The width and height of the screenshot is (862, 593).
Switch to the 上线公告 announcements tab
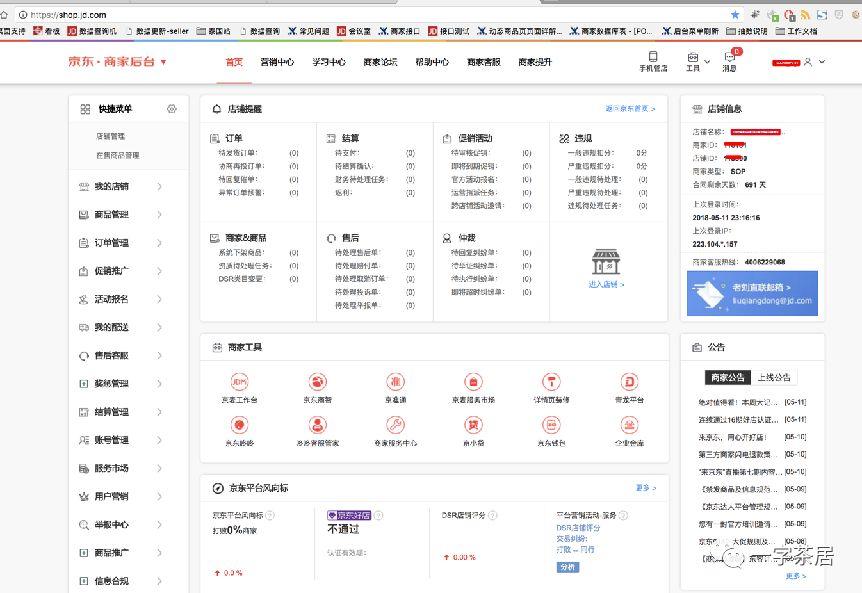pos(773,377)
